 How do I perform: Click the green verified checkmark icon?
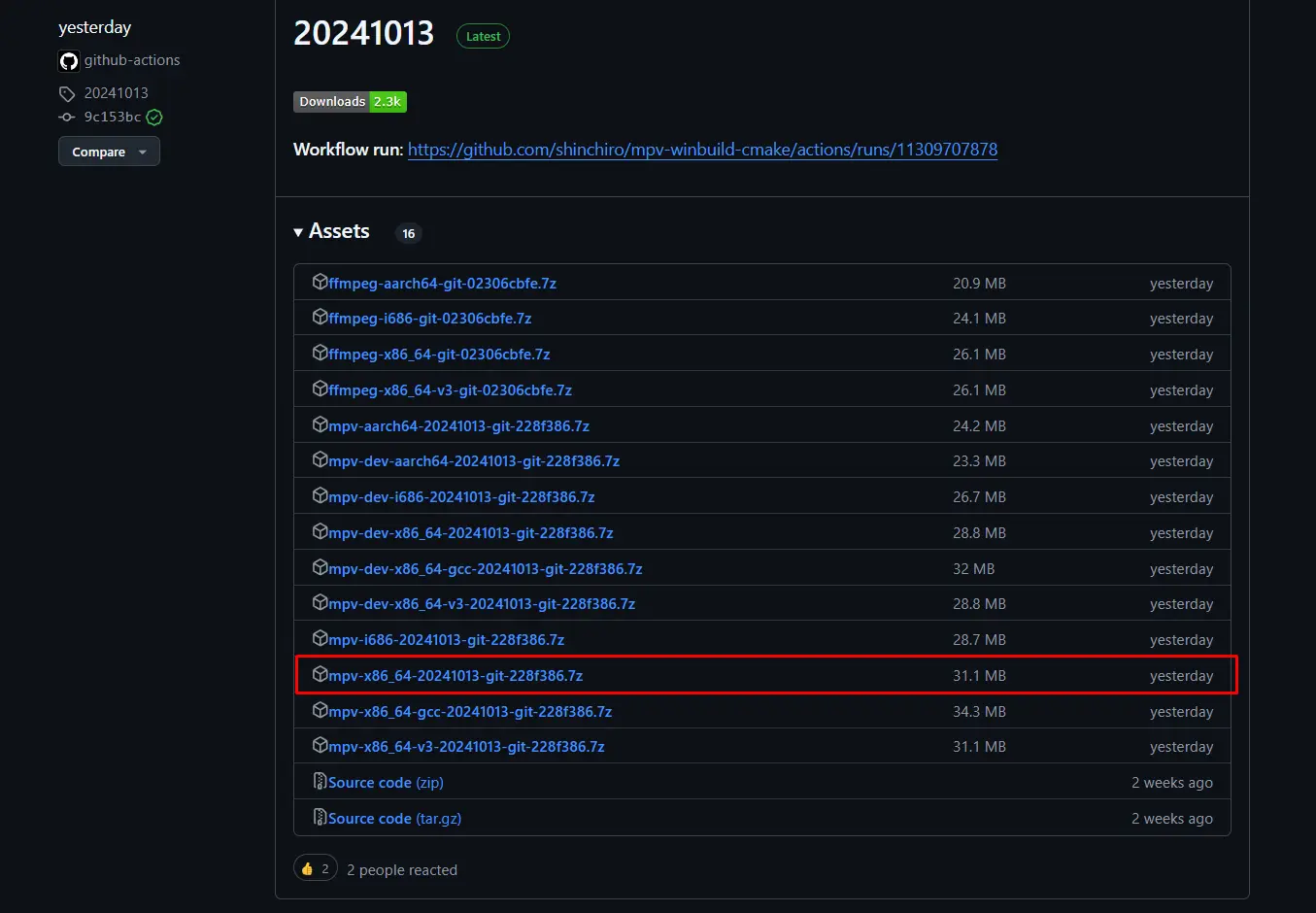click(x=154, y=118)
